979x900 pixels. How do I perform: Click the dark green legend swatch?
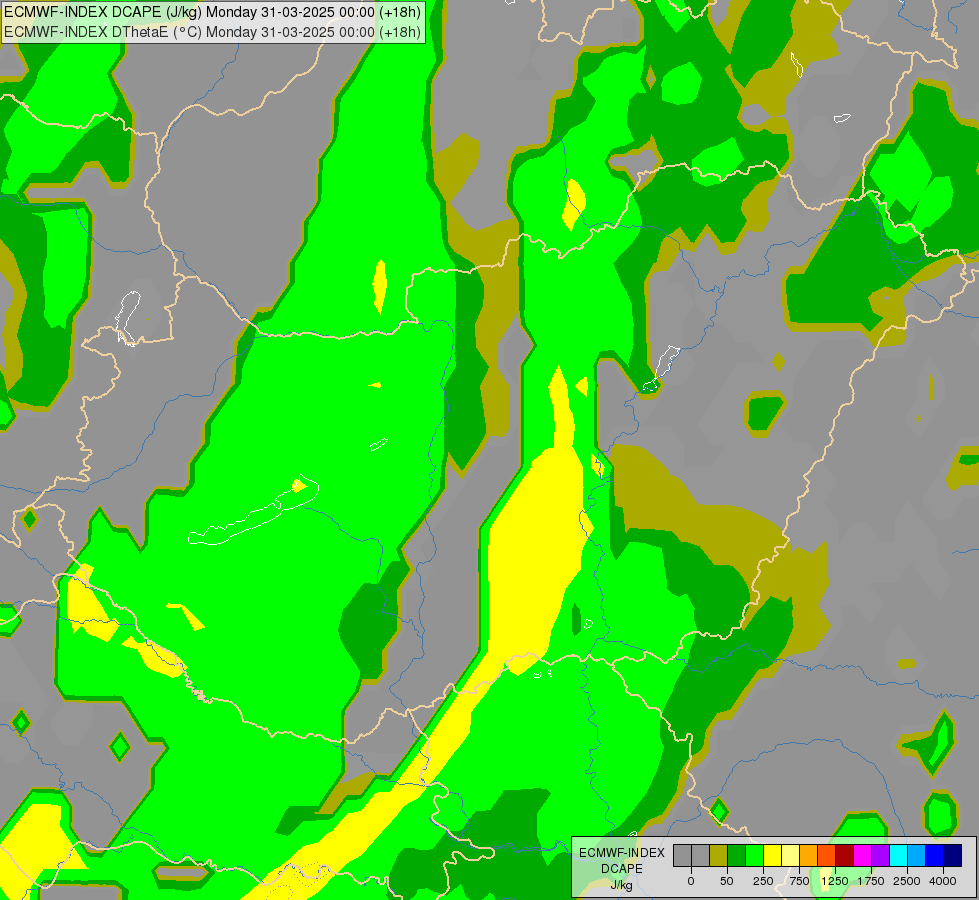[x=737, y=855]
